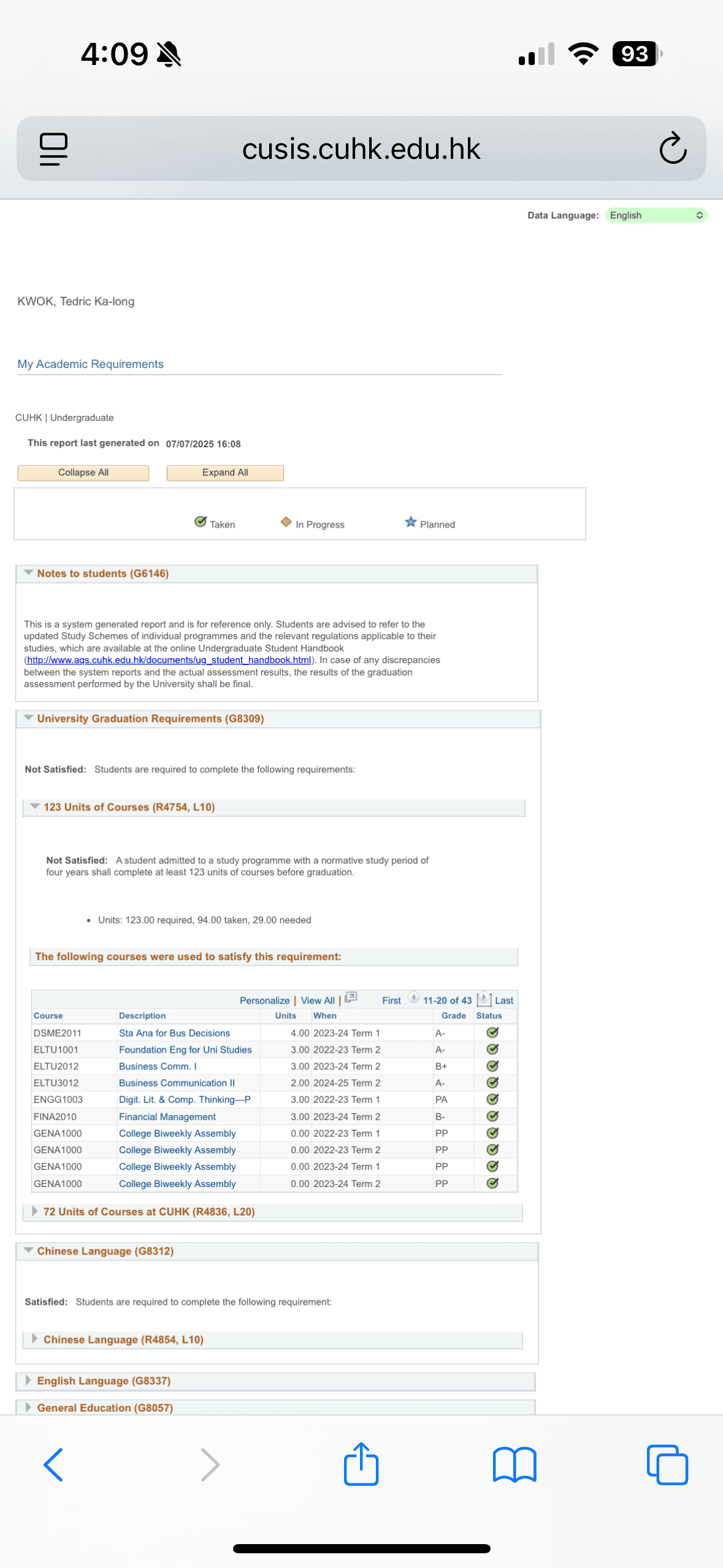Viewport: 723px width, 1568px height.
Task: Open the Safari tabs overview icon
Action: click(667, 1464)
